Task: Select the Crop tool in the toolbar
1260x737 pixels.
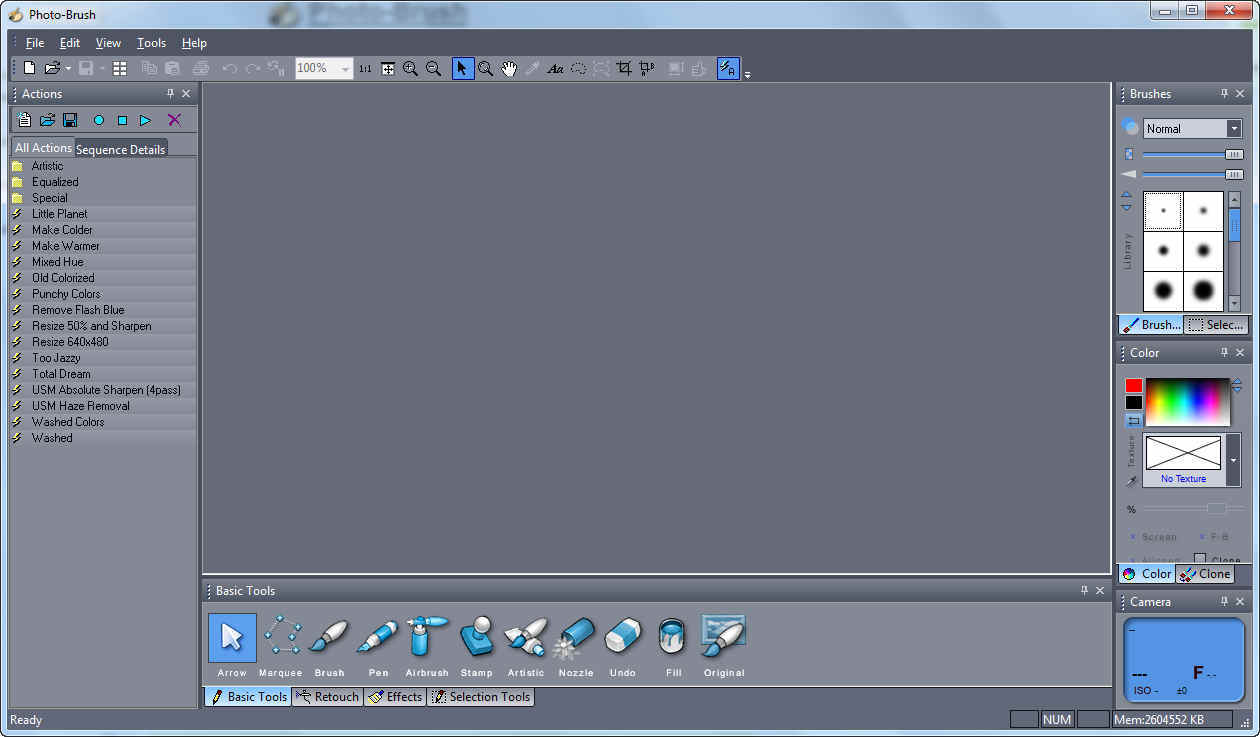Action: click(x=623, y=68)
